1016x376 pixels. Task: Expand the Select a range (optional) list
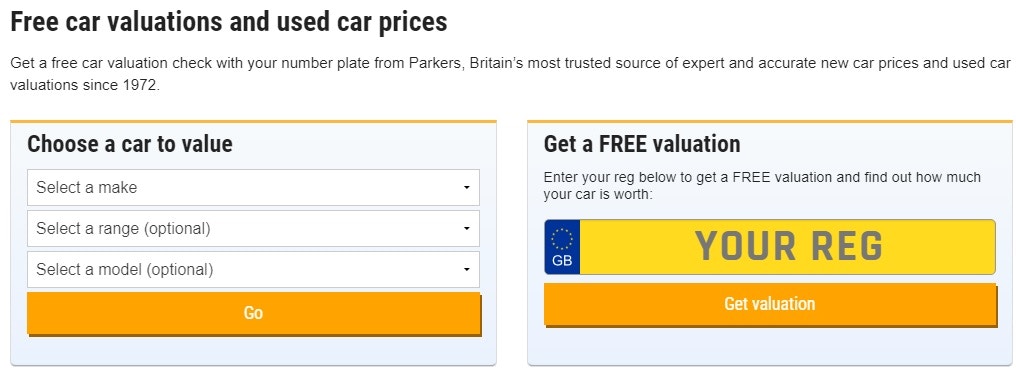253,229
